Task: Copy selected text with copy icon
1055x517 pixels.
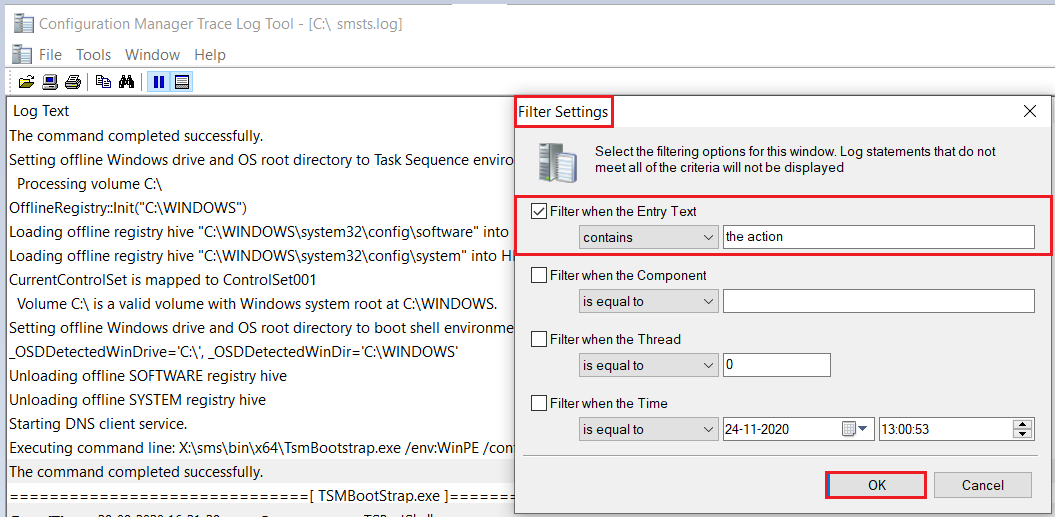Action: click(x=103, y=82)
